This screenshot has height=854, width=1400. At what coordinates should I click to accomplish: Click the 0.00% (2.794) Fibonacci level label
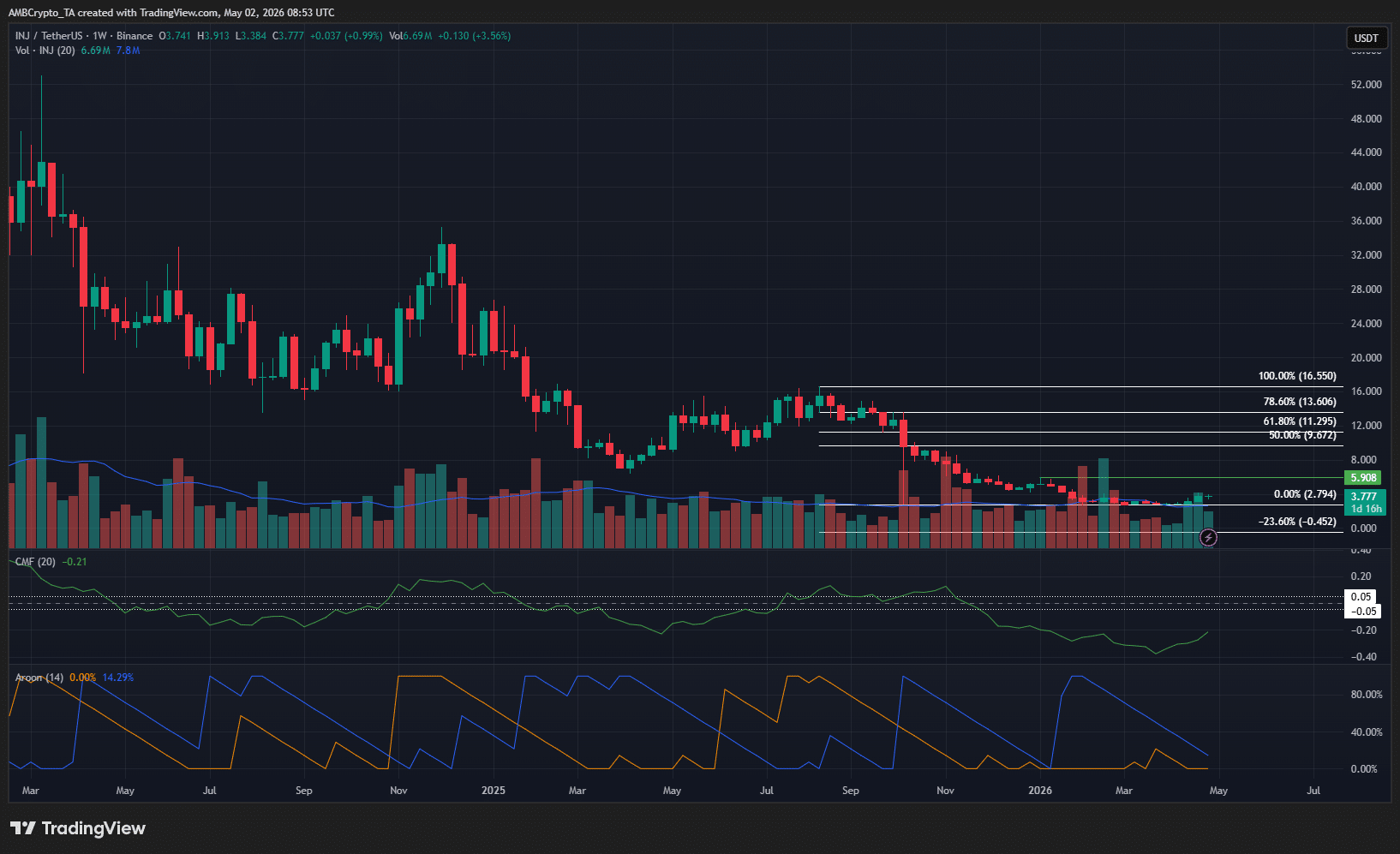(1305, 494)
